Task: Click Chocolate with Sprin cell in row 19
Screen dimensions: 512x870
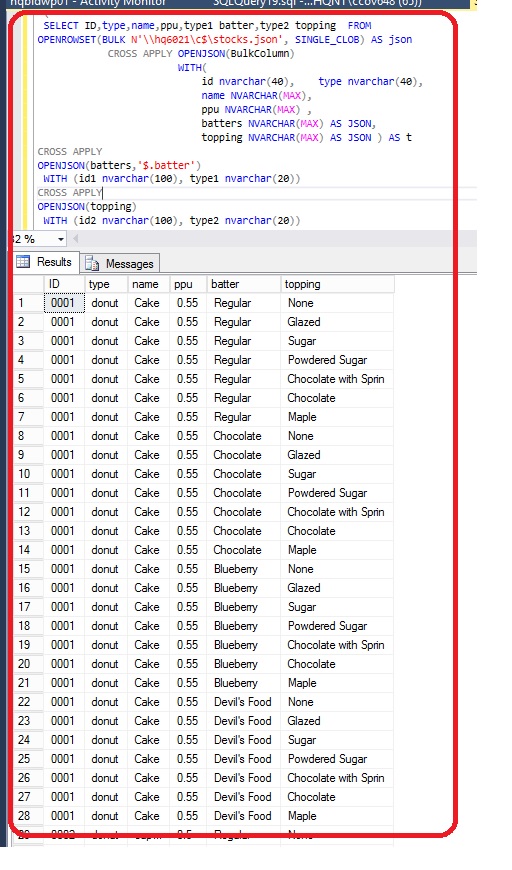Action: click(x=337, y=645)
